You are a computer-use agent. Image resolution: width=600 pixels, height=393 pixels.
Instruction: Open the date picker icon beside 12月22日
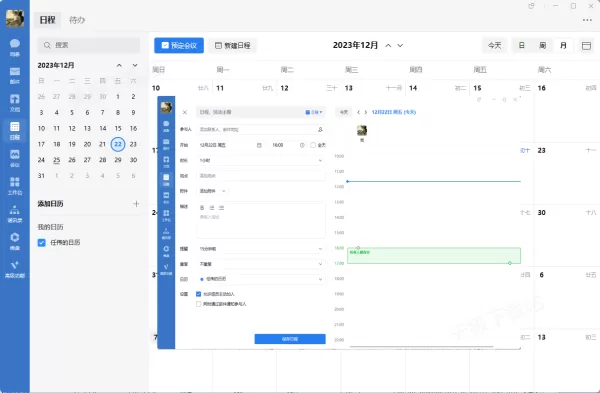[x=259, y=145]
